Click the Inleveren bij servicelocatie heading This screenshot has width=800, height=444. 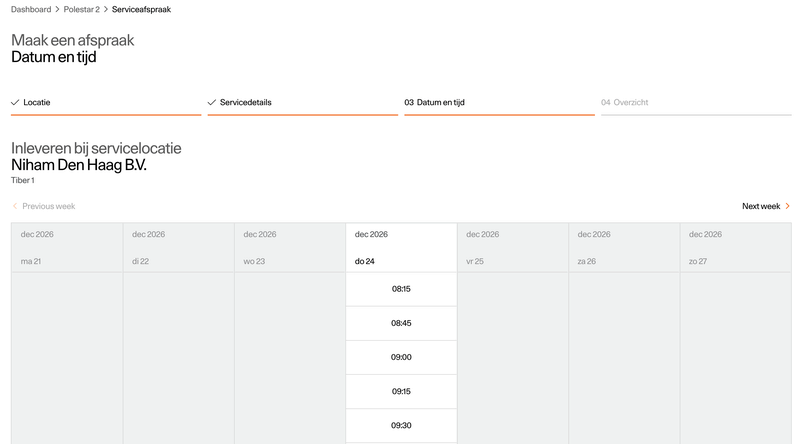pyautogui.click(x=96, y=148)
